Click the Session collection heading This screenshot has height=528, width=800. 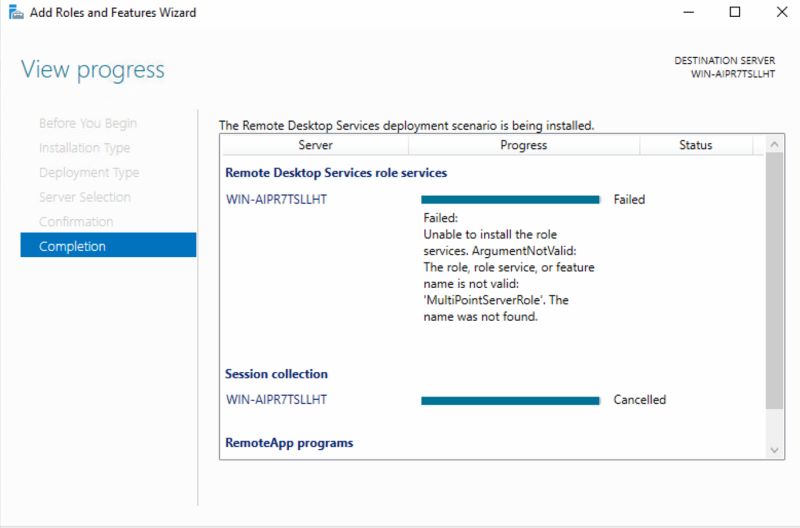point(277,374)
